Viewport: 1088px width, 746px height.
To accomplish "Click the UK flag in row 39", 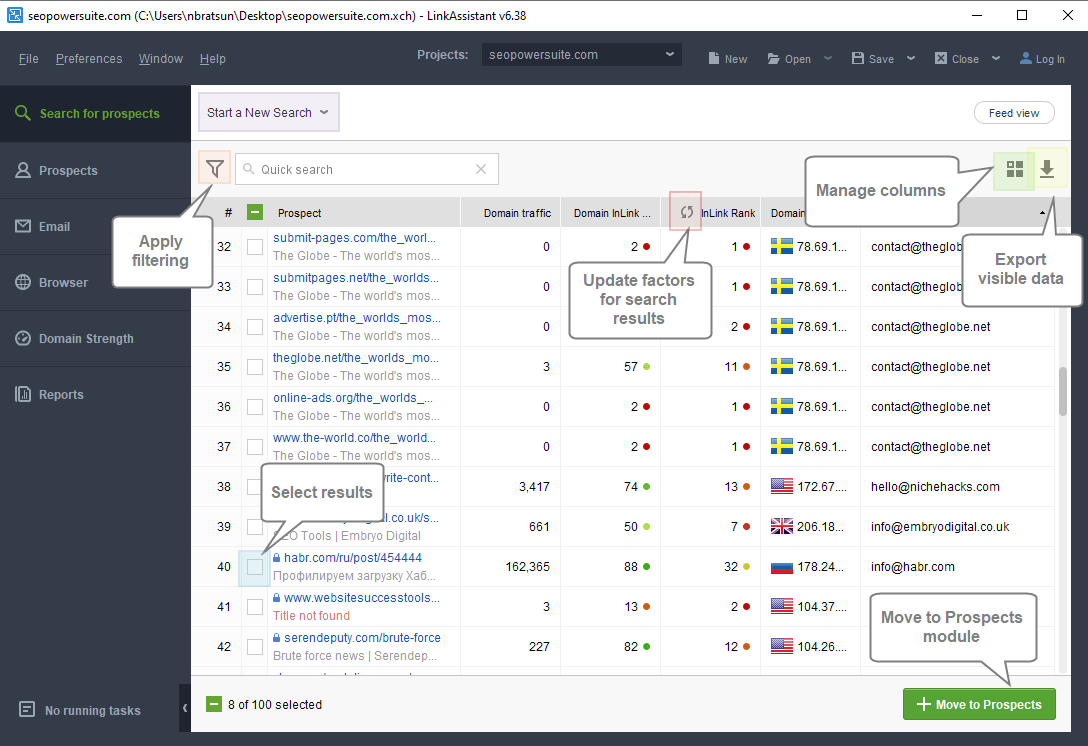I will (x=781, y=526).
